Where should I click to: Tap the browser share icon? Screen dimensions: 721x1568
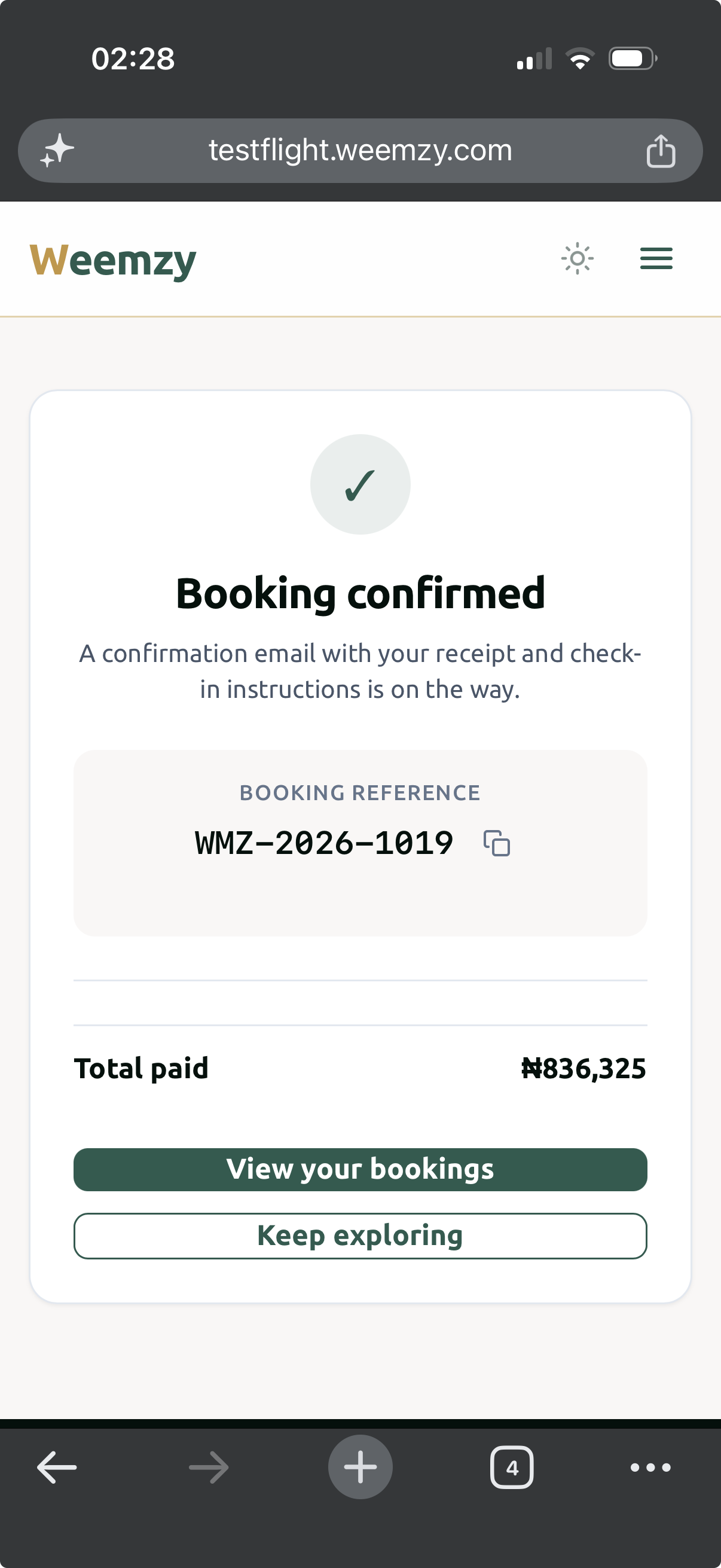tap(661, 150)
